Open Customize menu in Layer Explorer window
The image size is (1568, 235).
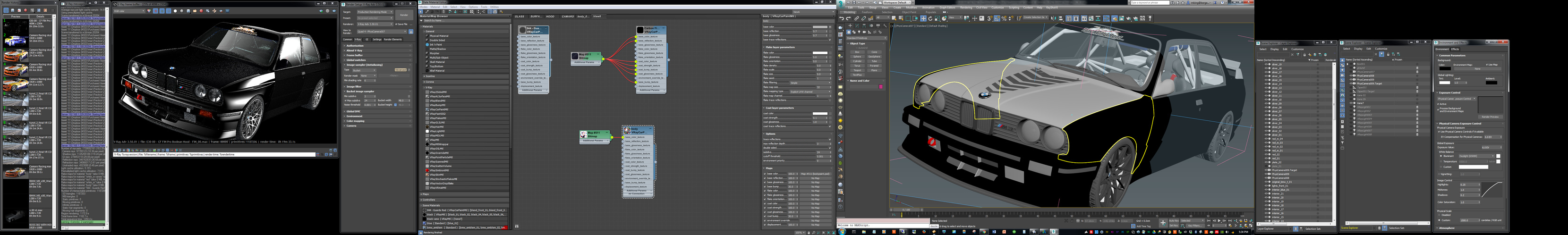1298,50
